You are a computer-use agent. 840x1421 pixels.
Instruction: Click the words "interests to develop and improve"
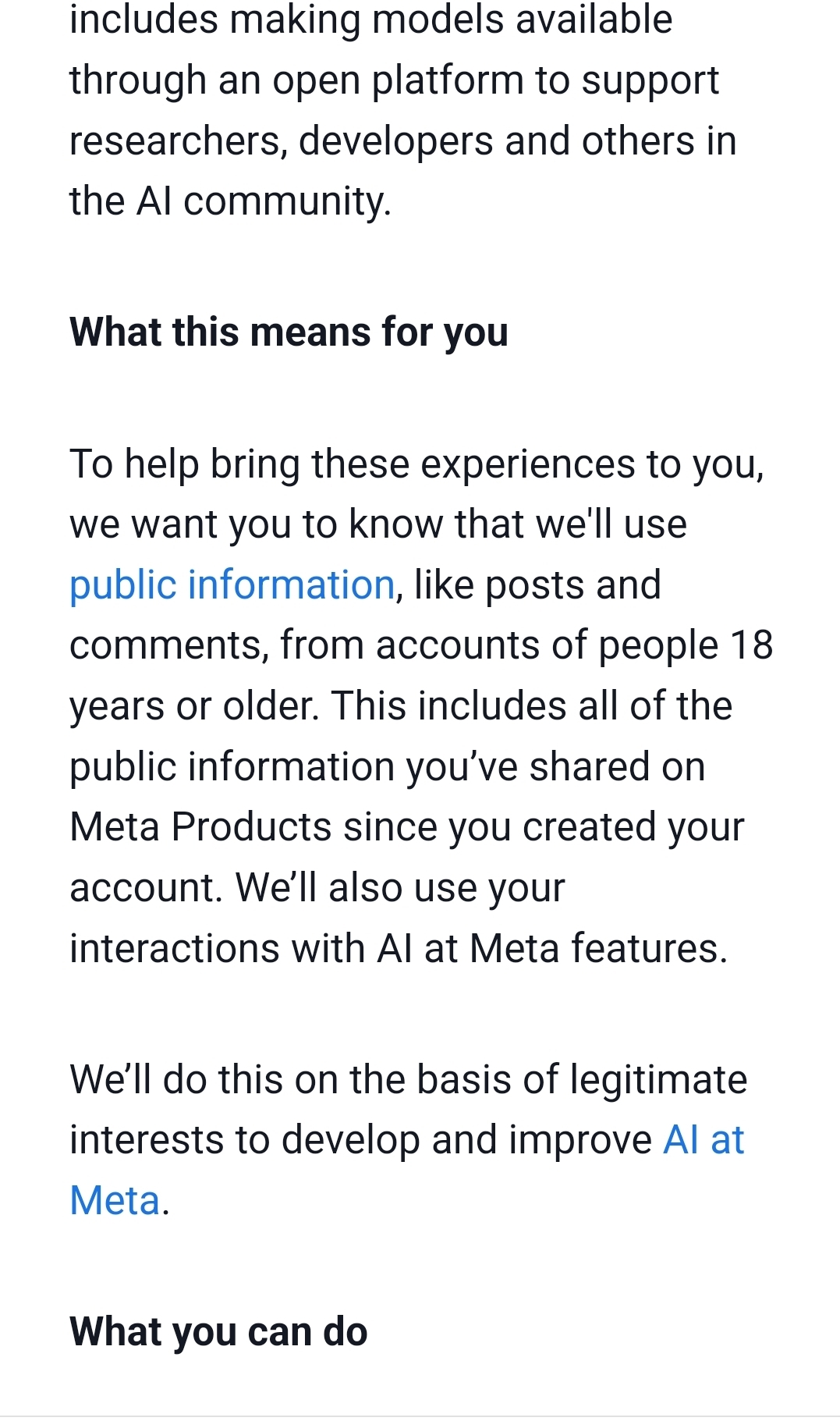[360, 1140]
